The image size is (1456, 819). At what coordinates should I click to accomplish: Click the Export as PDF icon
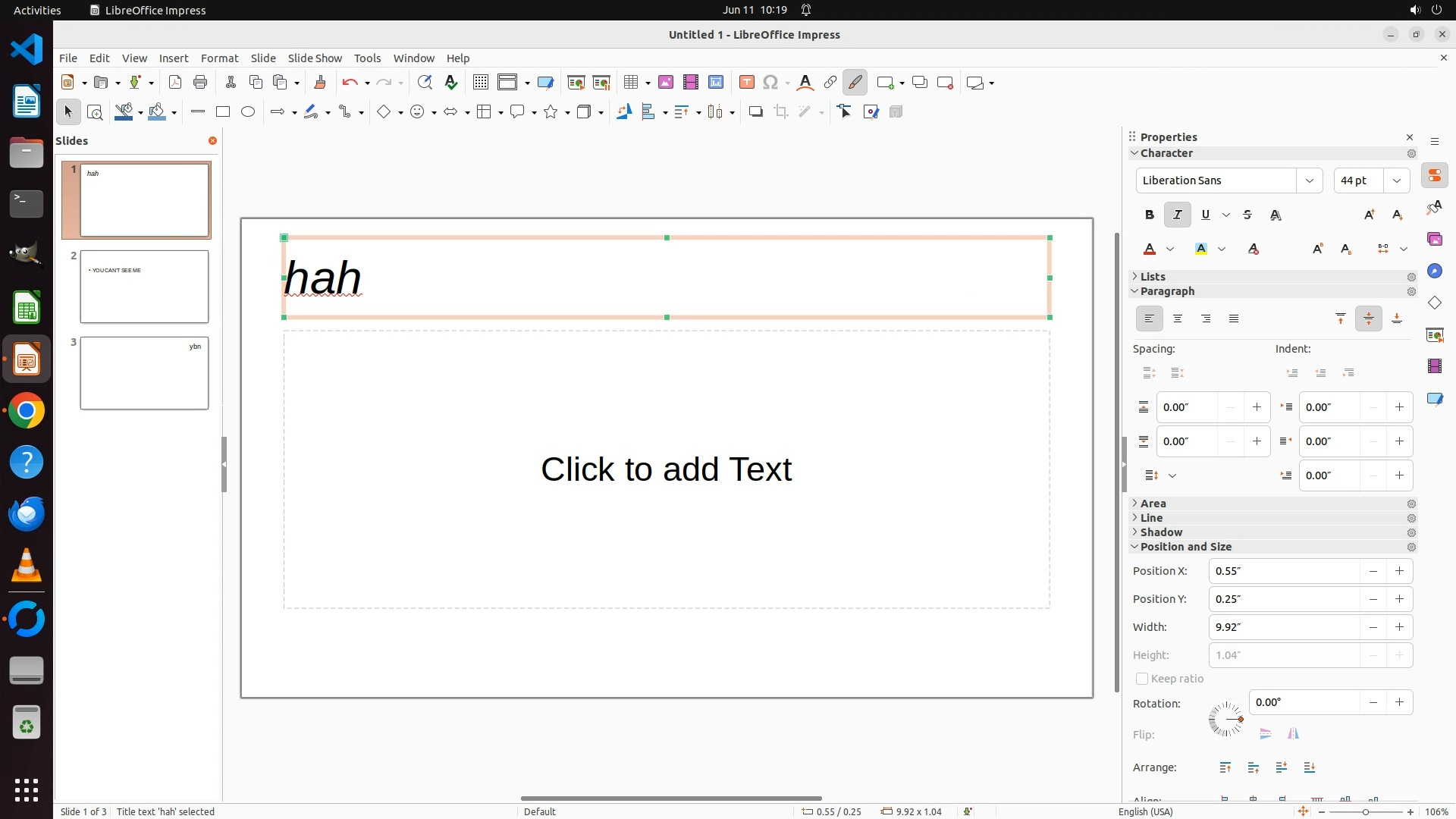(175, 83)
